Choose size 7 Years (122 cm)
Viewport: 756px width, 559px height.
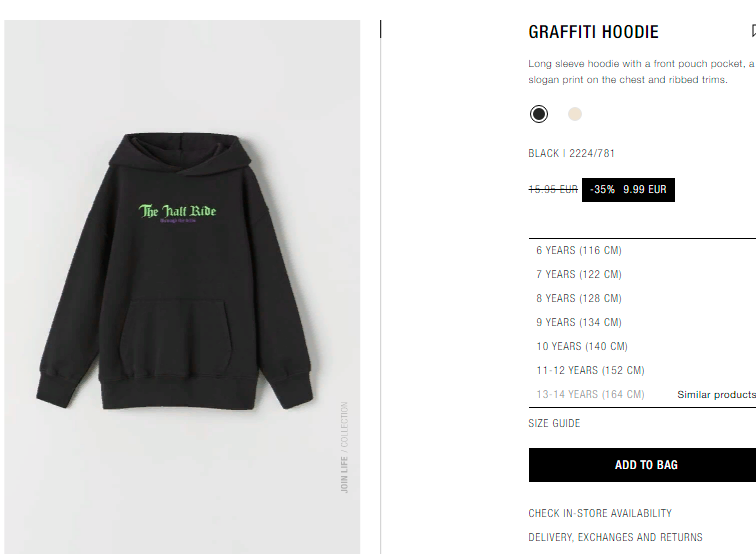pos(642,274)
